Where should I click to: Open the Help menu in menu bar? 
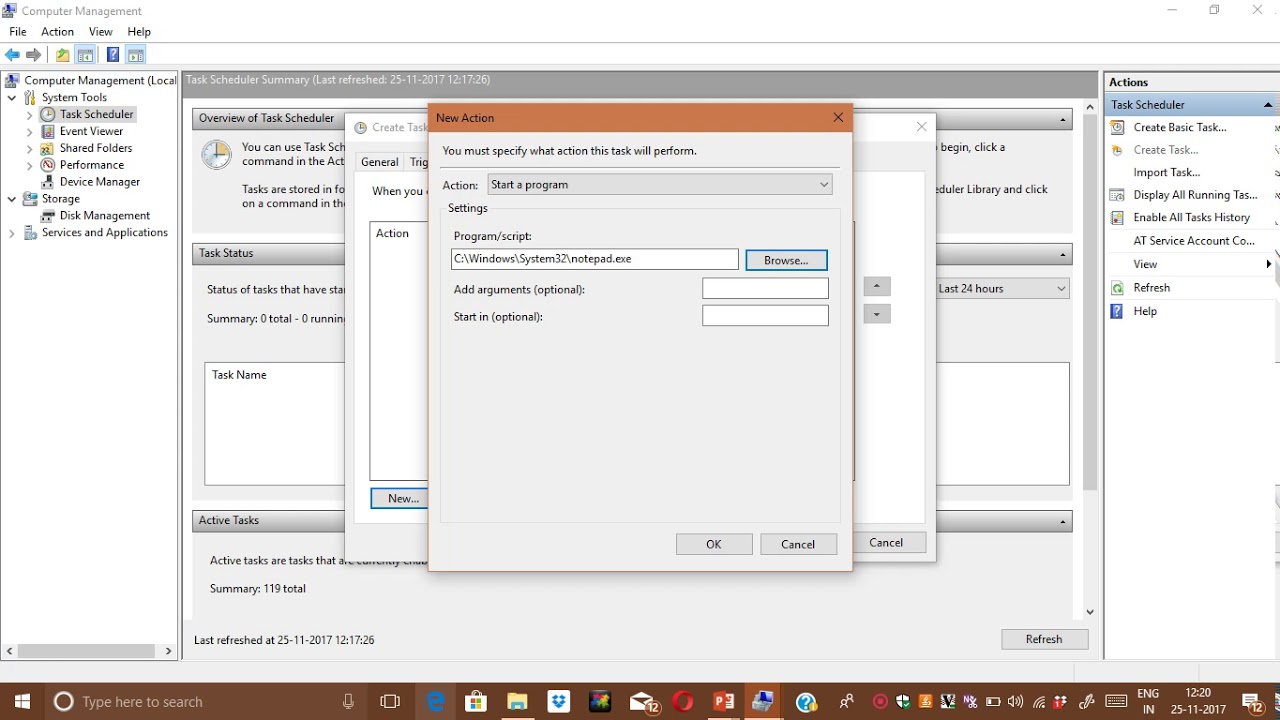point(139,32)
